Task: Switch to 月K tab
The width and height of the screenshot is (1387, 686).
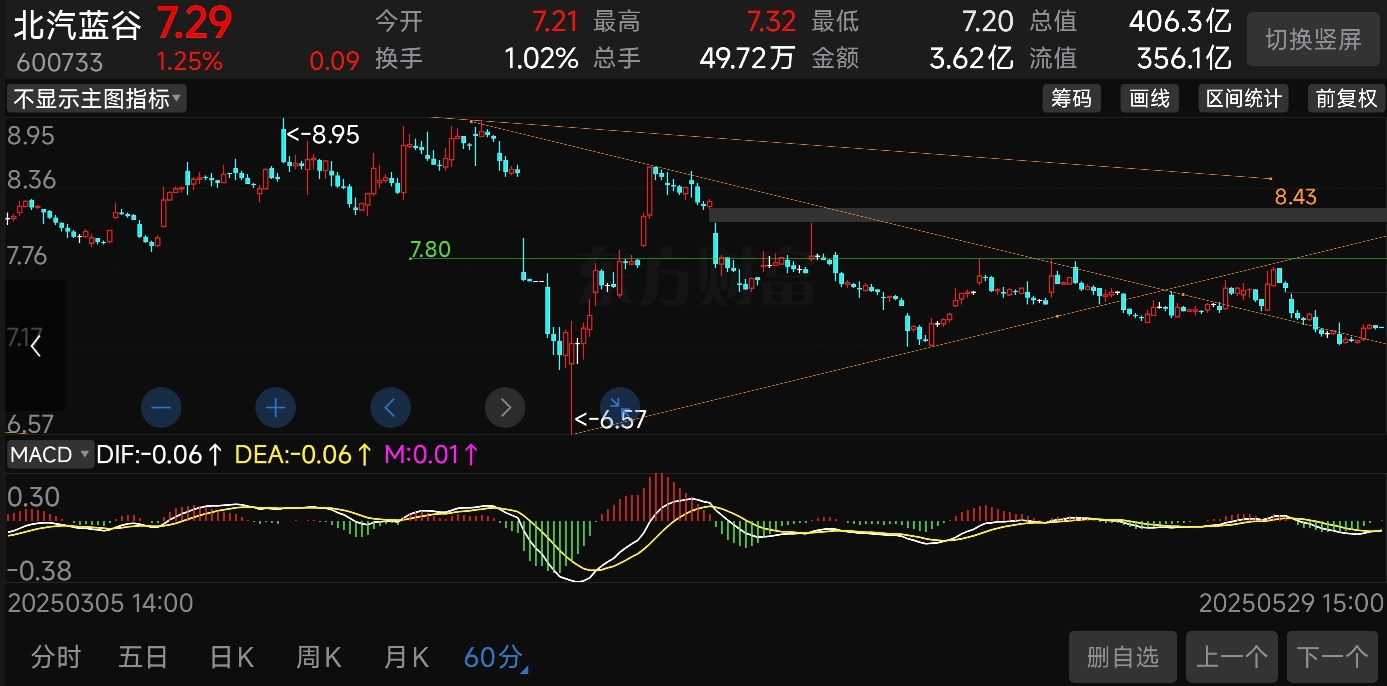Action: (406, 657)
